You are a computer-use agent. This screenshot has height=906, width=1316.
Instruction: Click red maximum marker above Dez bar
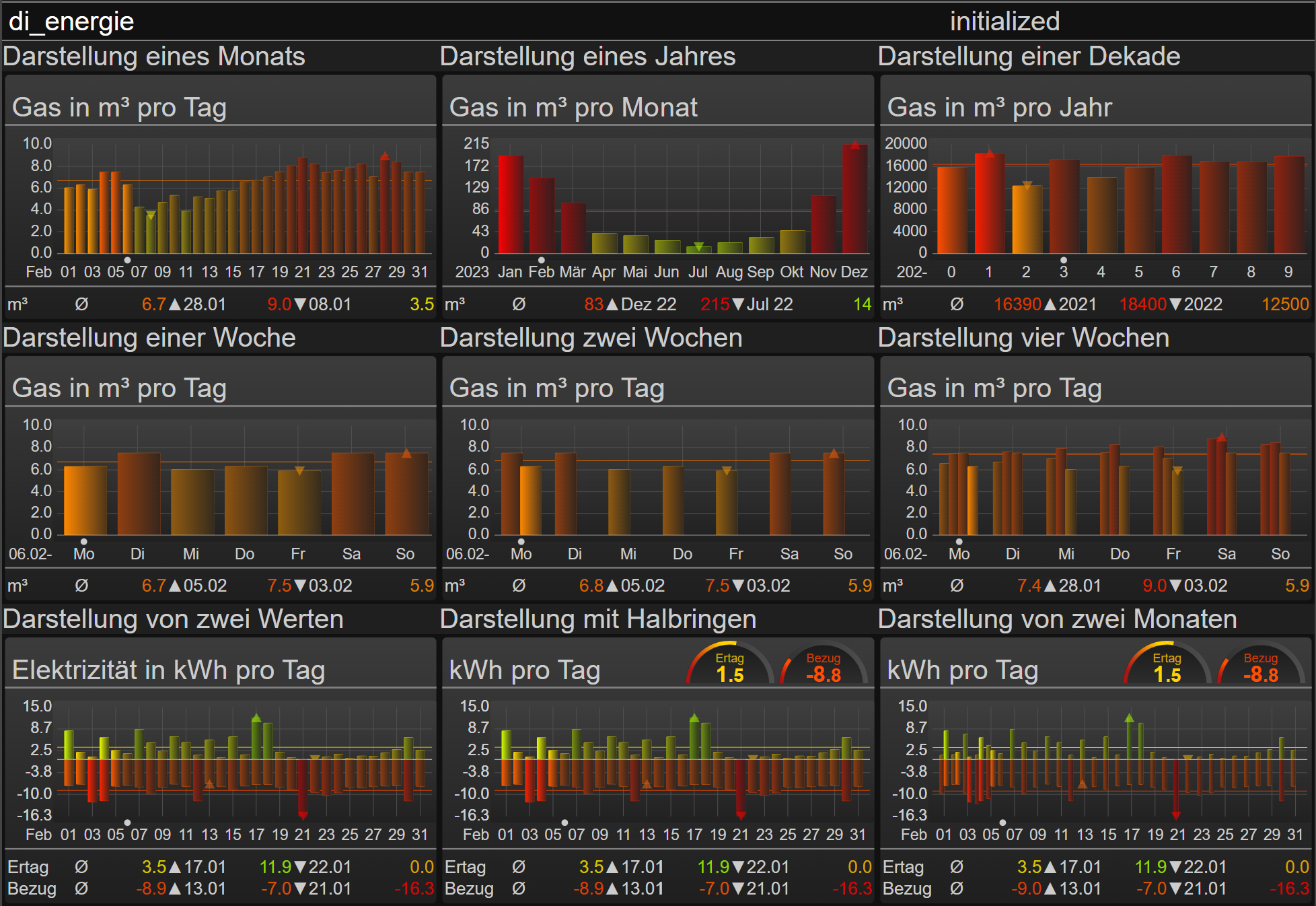854,145
